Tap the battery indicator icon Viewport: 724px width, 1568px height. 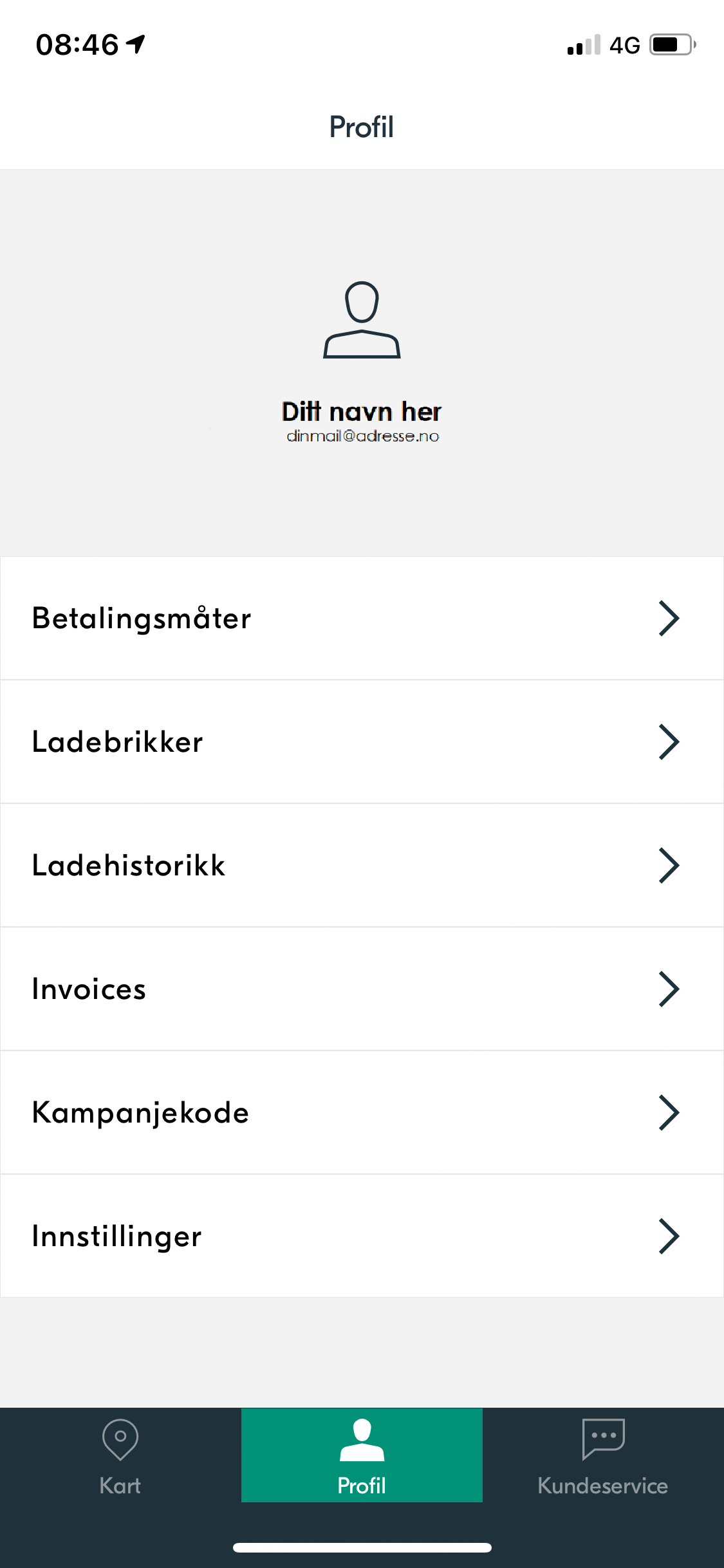(x=672, y=44)
